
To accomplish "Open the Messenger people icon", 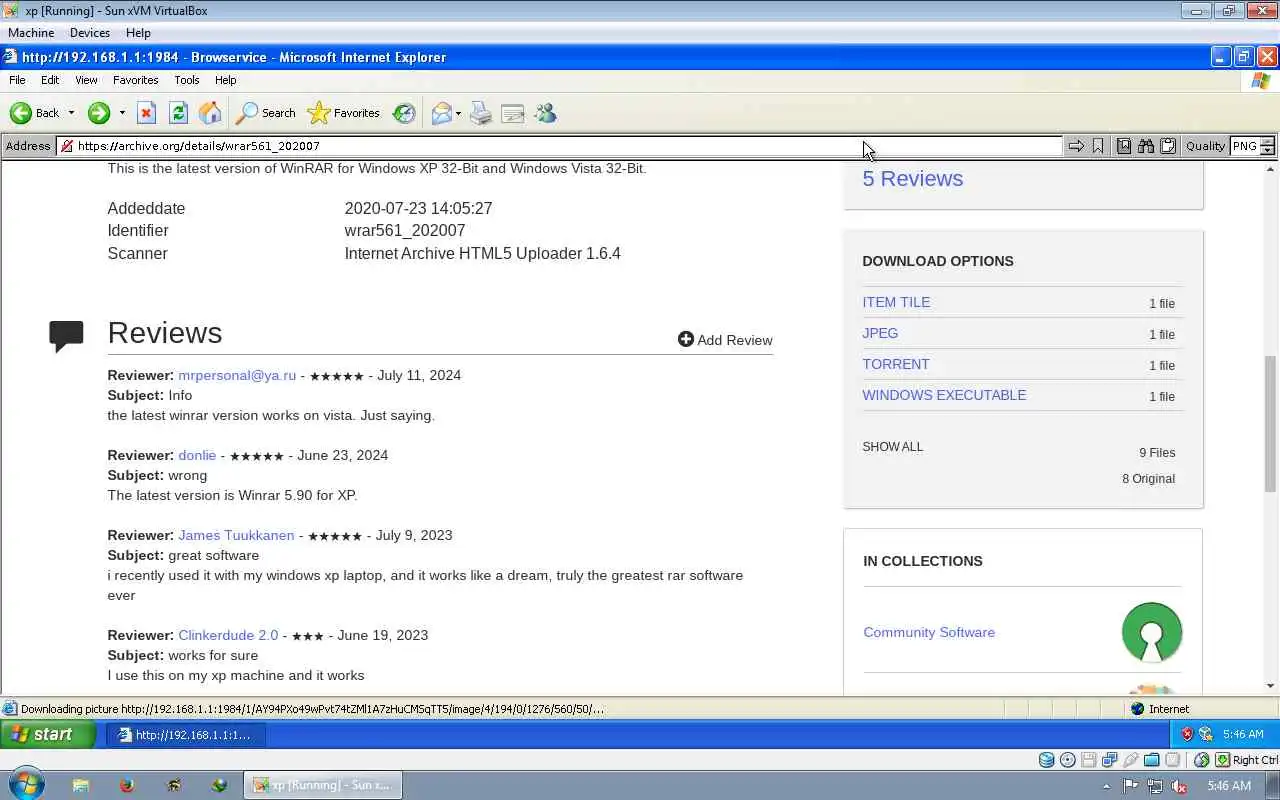I will [x=545, y=113].
